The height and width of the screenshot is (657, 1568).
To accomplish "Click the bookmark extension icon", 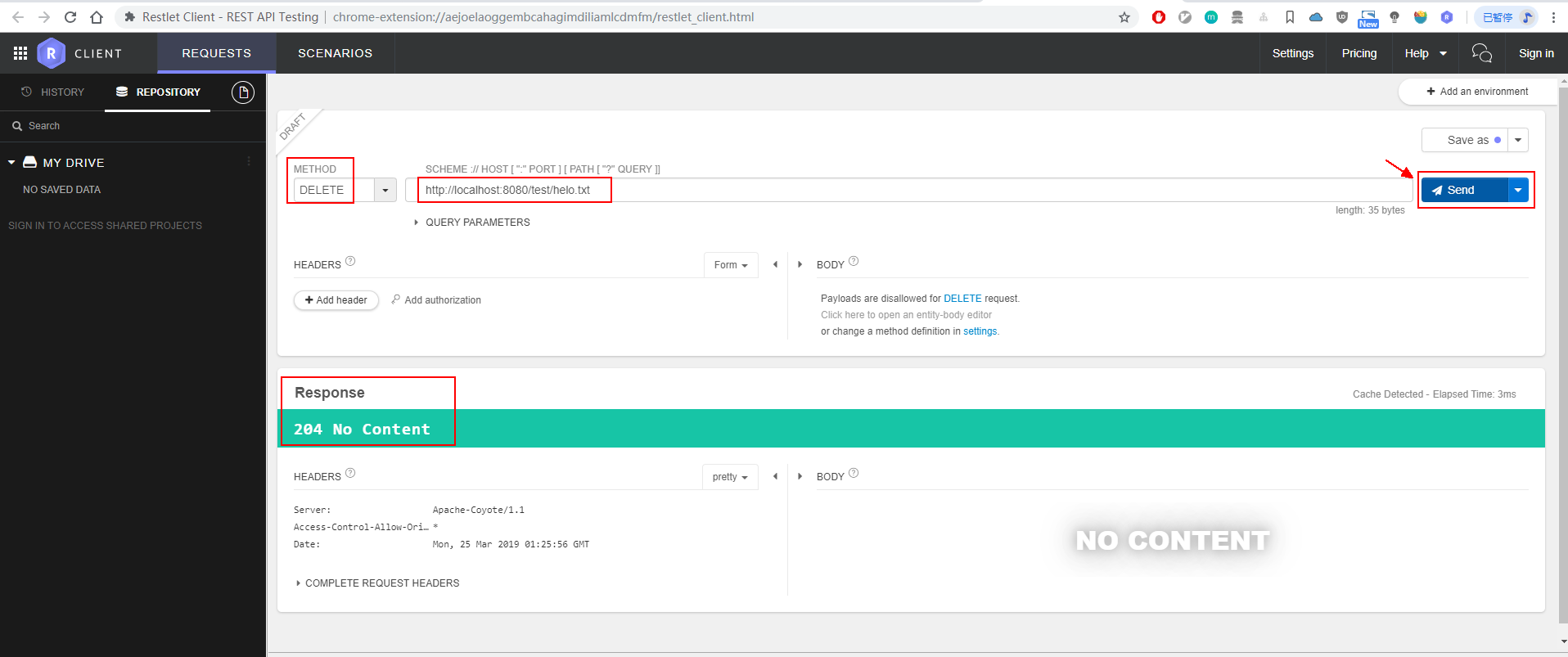I will (1290, 17).
